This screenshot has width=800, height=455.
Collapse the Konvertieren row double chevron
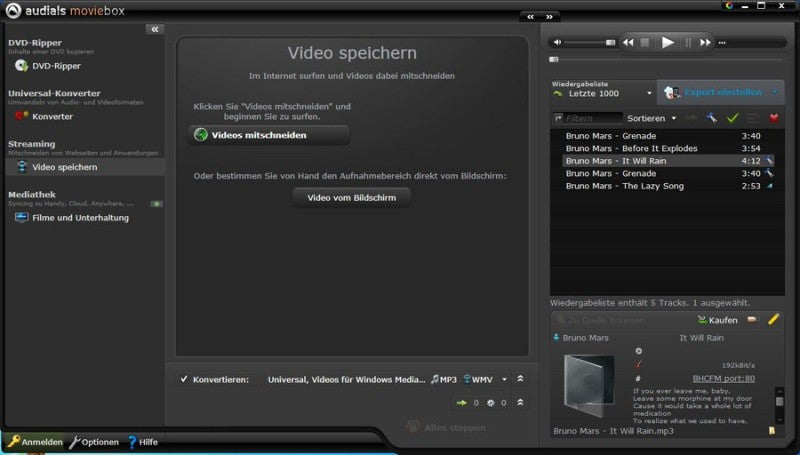pyautogui.click(x=520, y=378)
